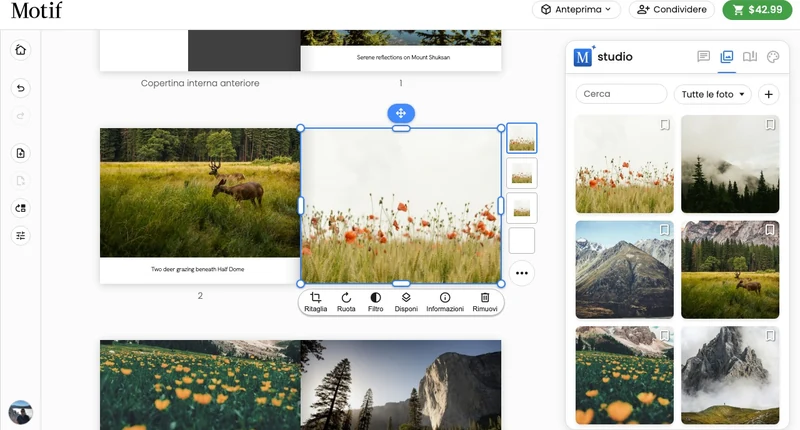The width and height of the screenshot is (800, 430).
Task: Toggle bookmark on the deer meadow photo
Action: tap(770, 230)
